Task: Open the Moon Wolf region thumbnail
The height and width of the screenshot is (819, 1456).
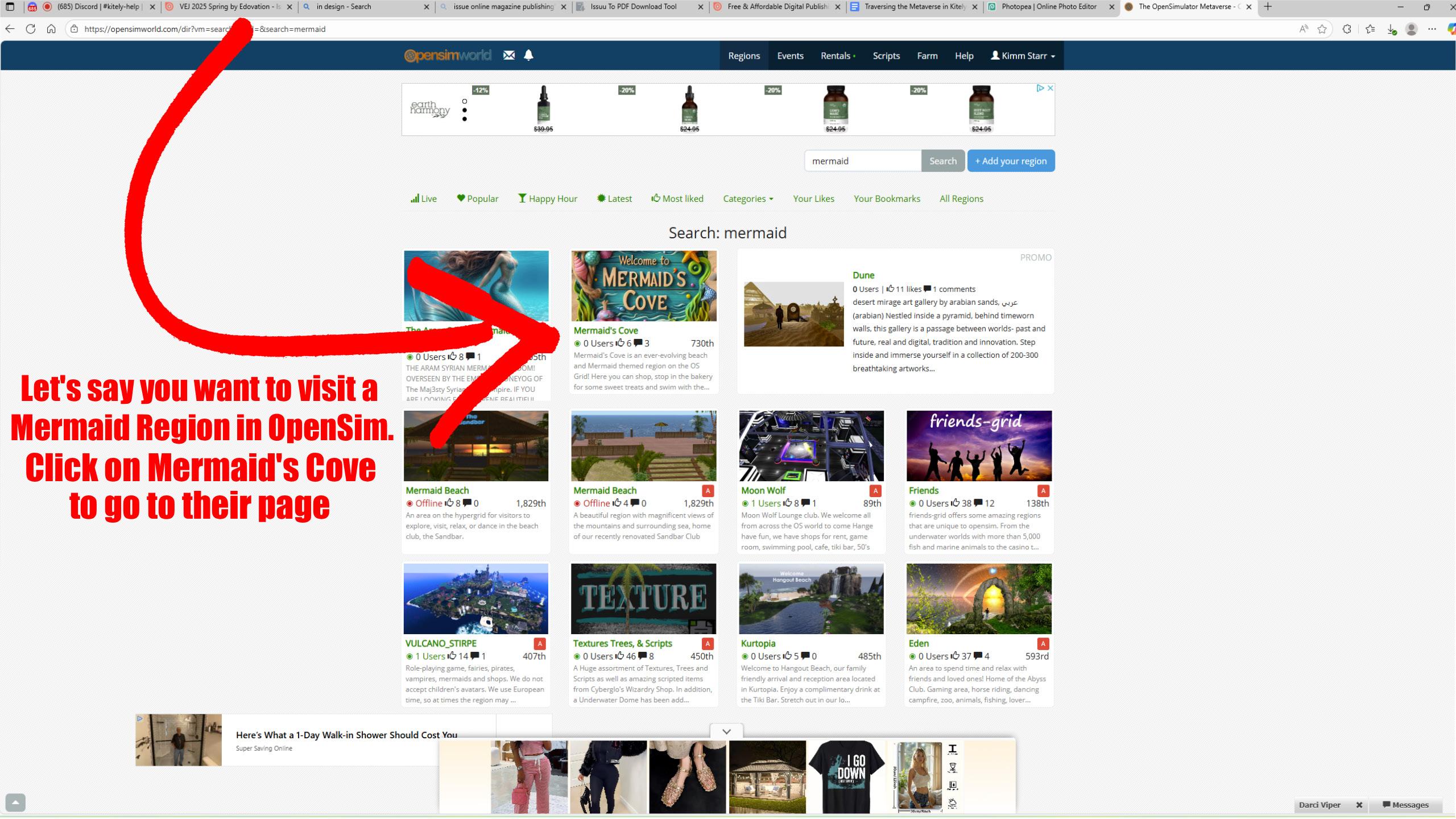Action: click(x=811, y=446)
